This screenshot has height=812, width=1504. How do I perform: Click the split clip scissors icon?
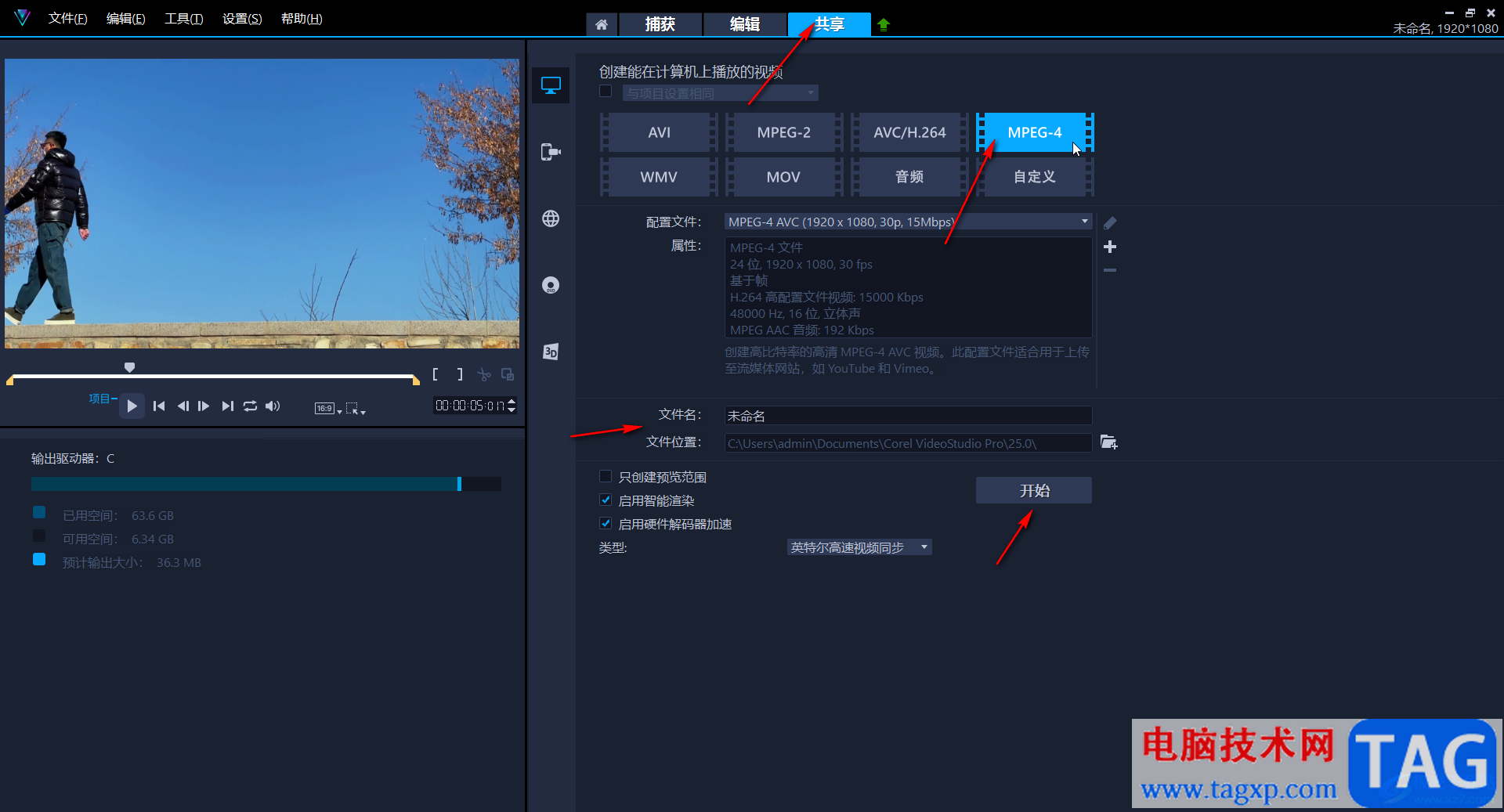[x=484, y=374]
